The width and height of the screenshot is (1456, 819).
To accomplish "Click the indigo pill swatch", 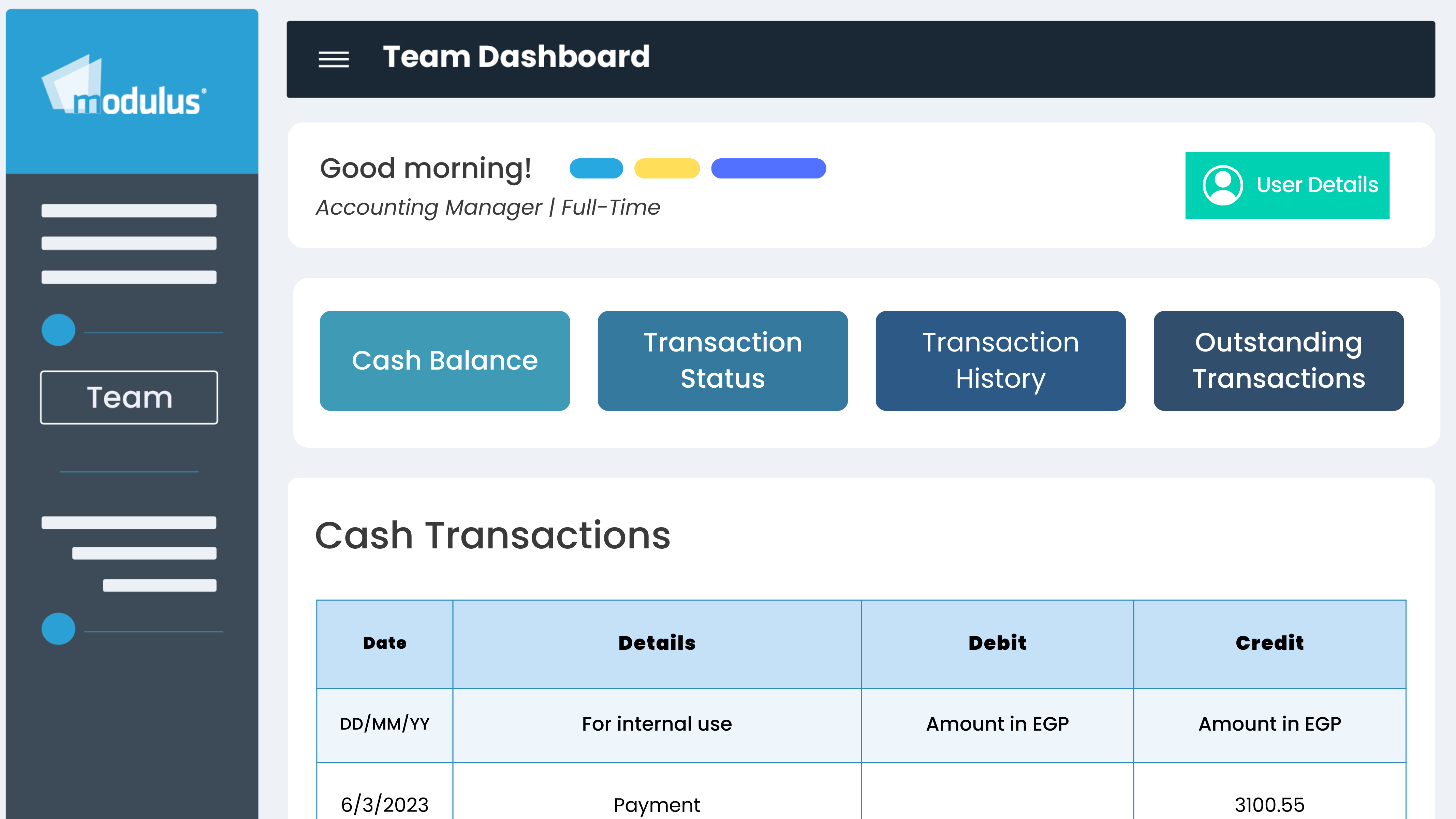I will (768, 169).
